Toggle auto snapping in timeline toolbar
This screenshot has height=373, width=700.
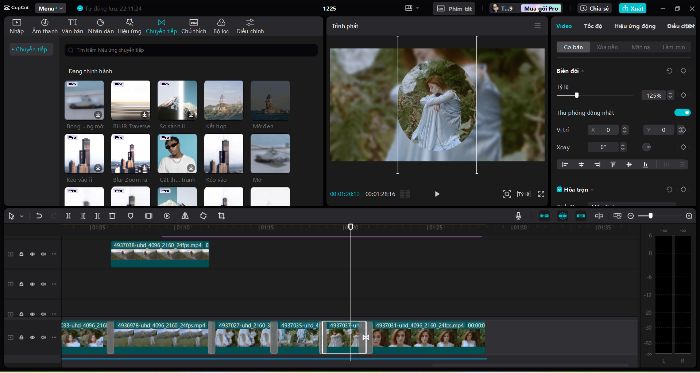click(562, 216)
